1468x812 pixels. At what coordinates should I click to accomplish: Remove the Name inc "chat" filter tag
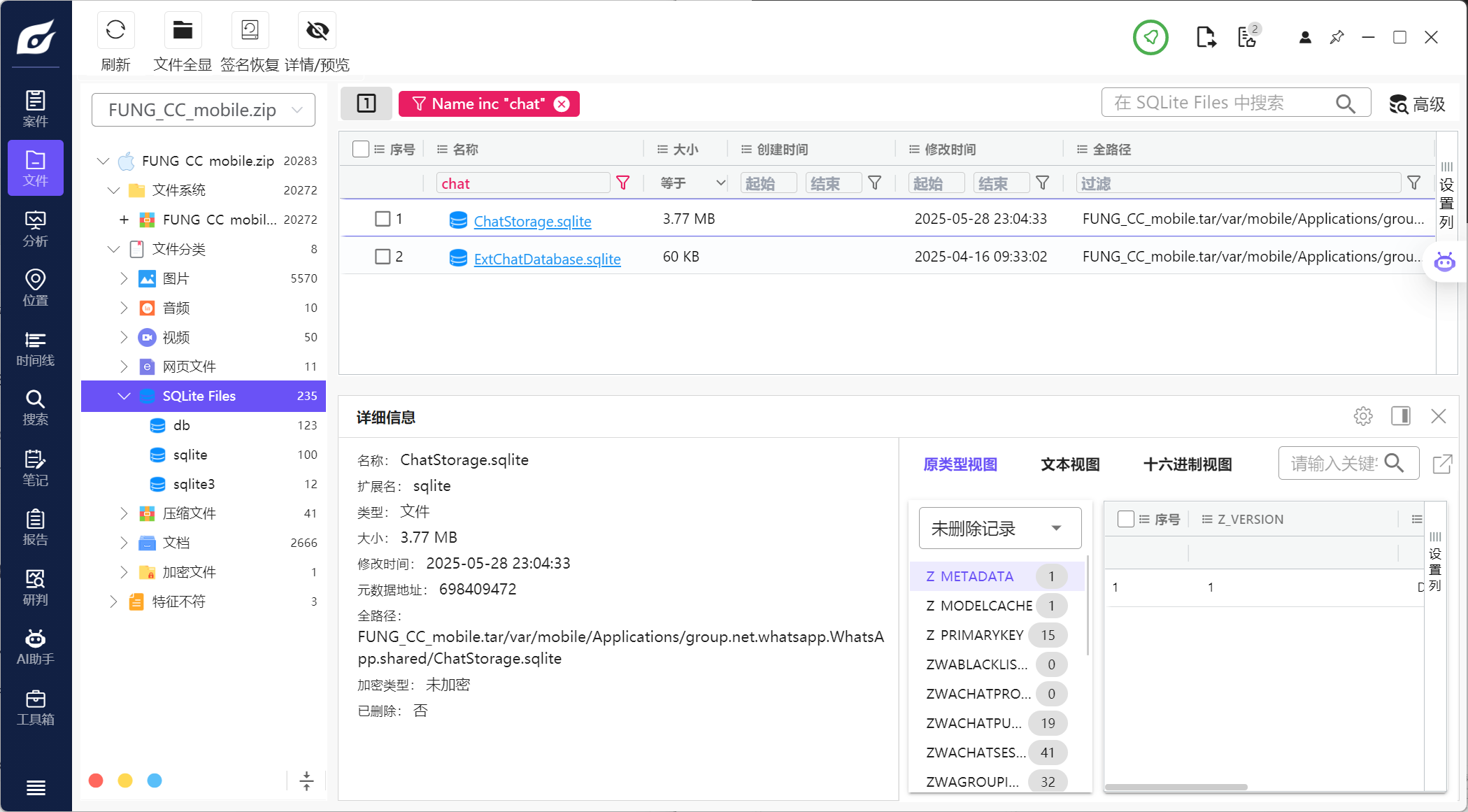pyautogui.click(x=562, y=104)
